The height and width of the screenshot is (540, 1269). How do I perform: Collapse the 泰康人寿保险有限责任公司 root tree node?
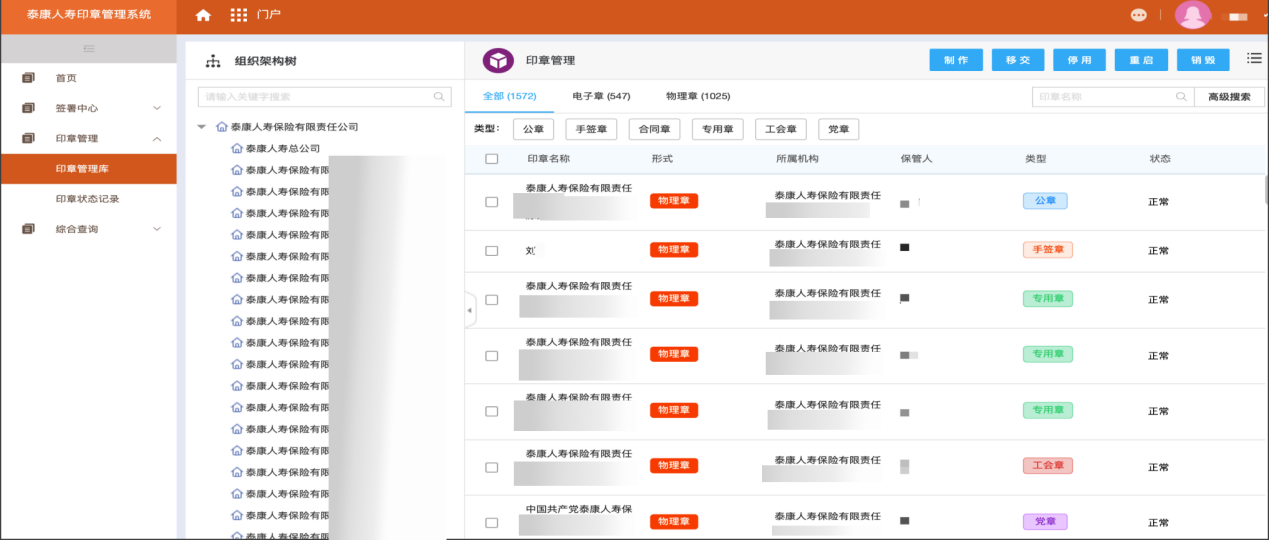coord(202,127)
